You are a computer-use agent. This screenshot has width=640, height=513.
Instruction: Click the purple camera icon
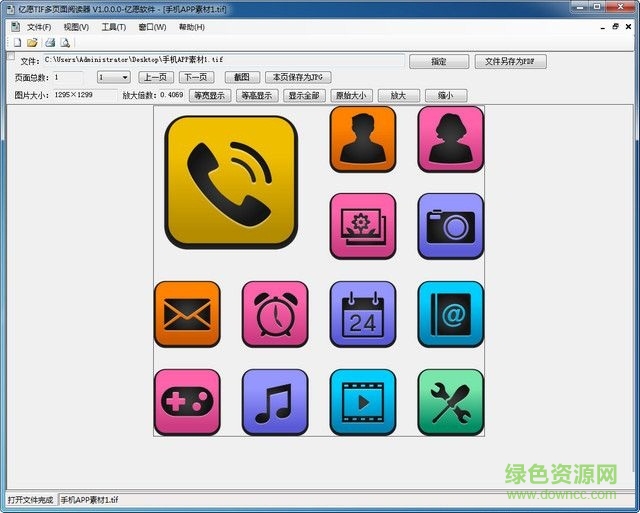pos(451,227)
